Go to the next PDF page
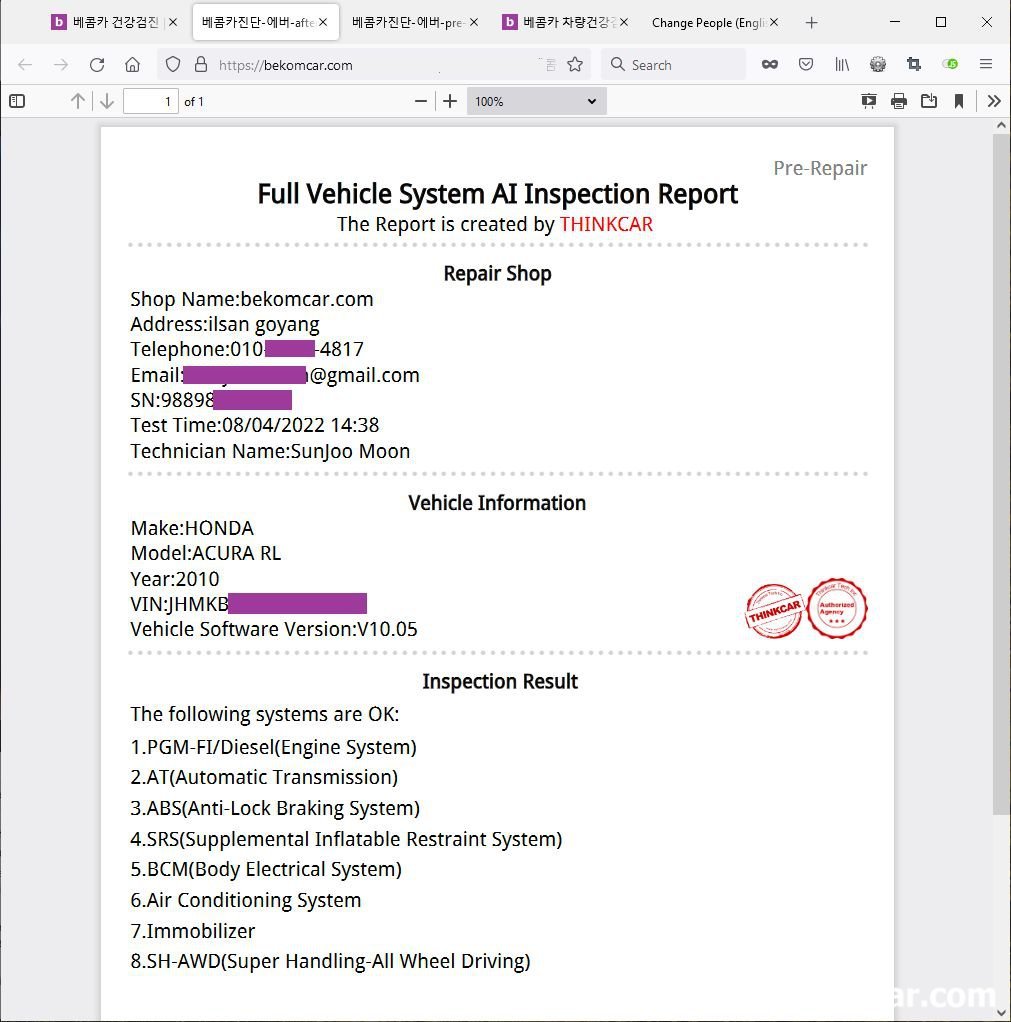The width and height of the screenshot is (1011, 1022). point(107,101)
